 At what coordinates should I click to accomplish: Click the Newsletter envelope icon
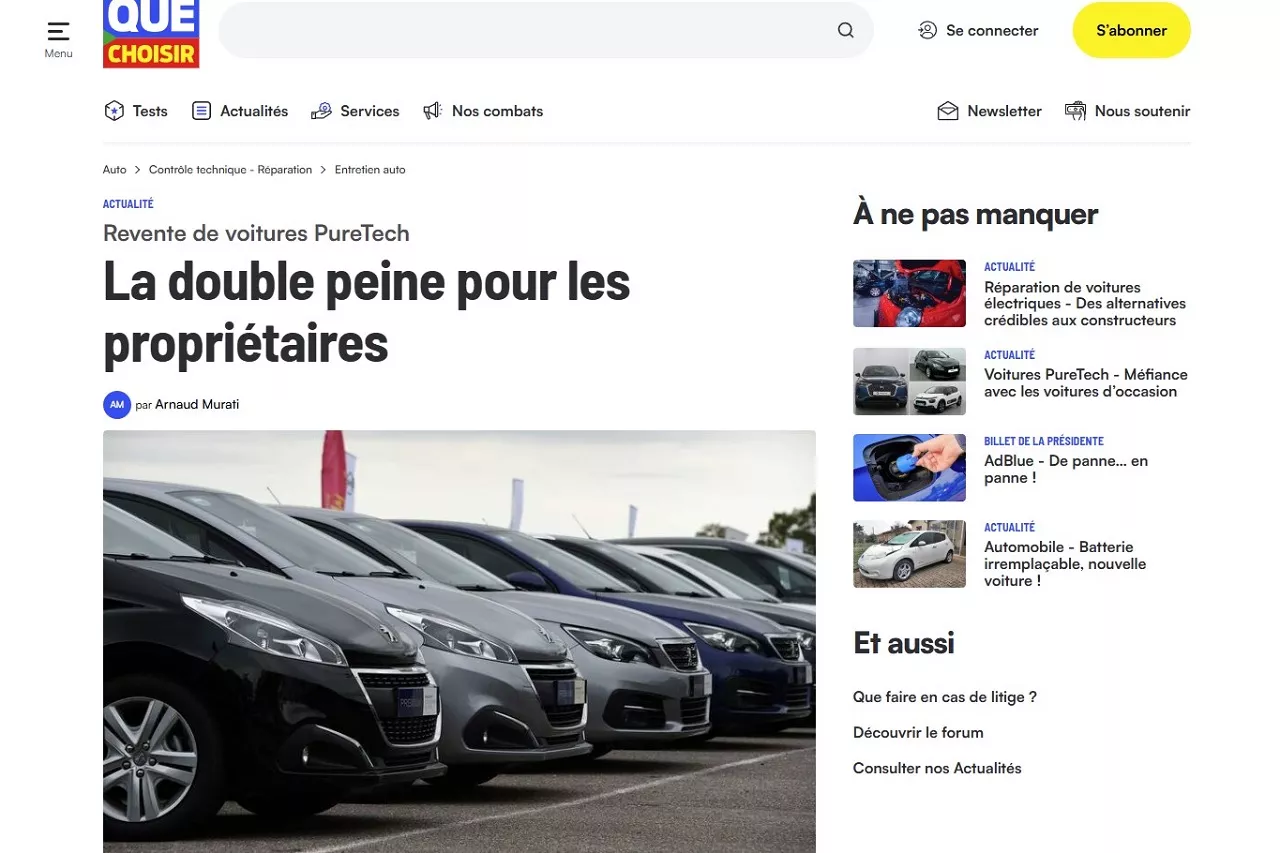pyautogui.click(x=948, y=111)
